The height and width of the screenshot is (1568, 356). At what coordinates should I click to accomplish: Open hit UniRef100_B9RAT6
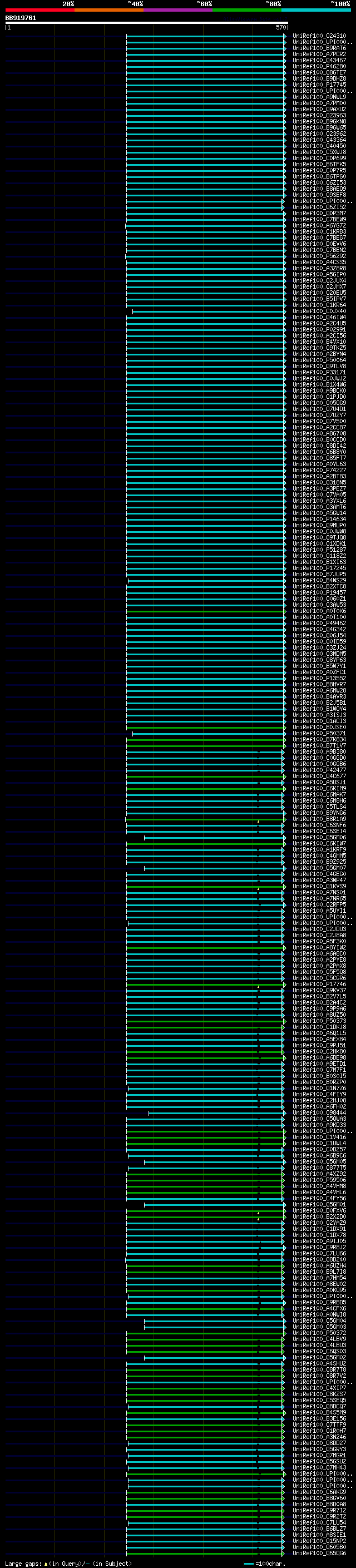tap(319, 48)
